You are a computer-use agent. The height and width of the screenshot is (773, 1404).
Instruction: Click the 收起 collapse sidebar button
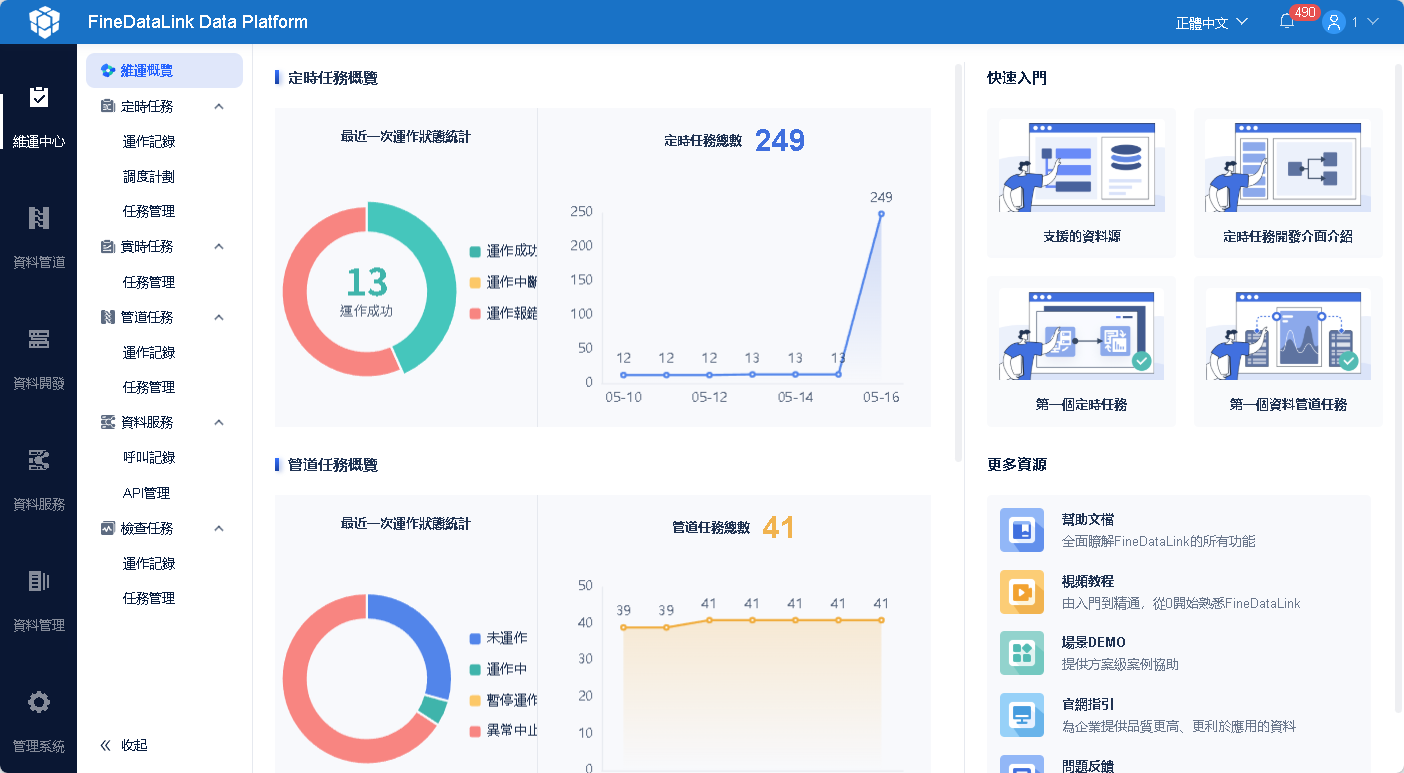coord(124,745)
